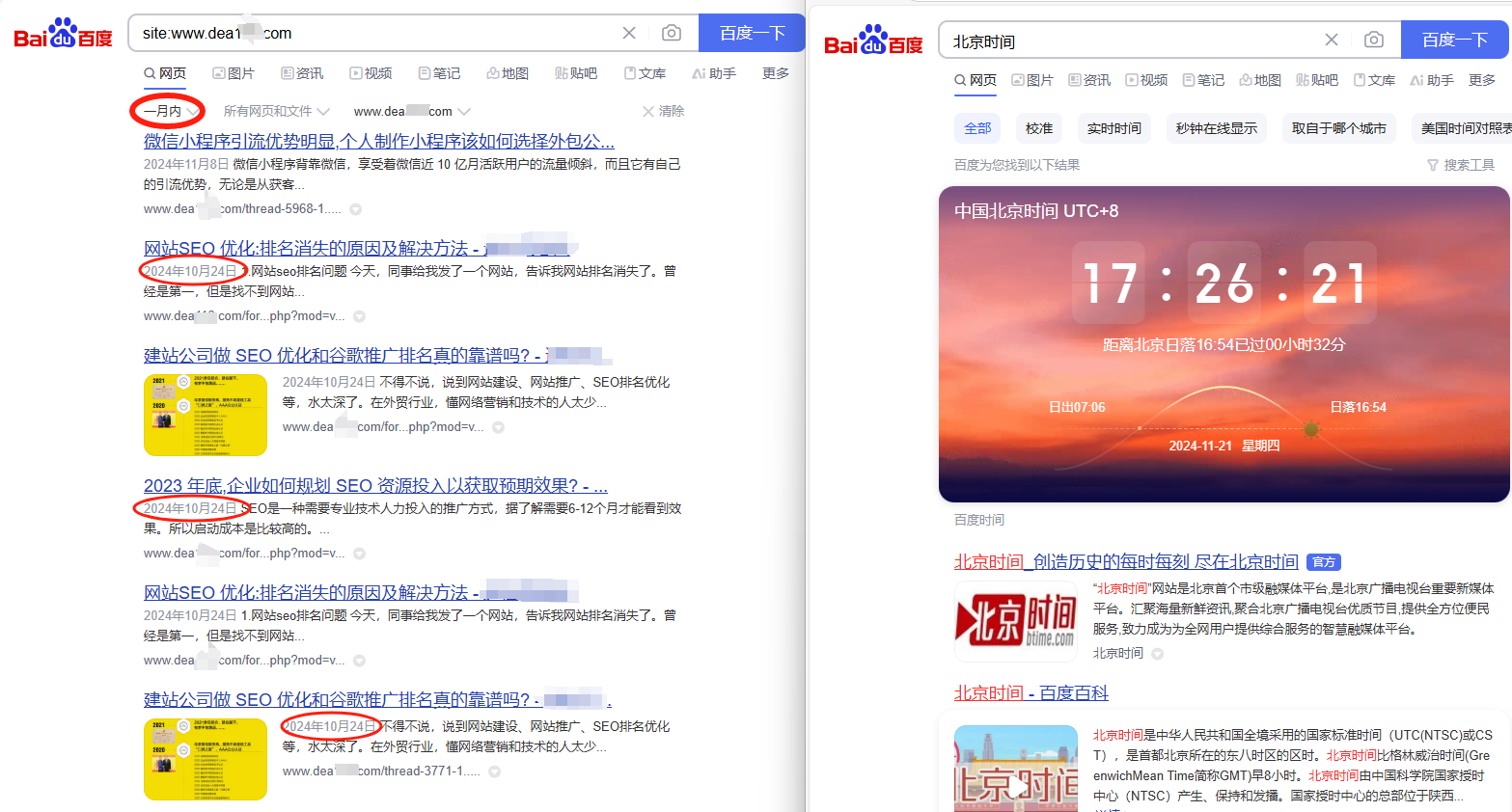Click thumbnail of first 建站公司 result
Screen dimensions: 1512x812
tap(206, 415)
